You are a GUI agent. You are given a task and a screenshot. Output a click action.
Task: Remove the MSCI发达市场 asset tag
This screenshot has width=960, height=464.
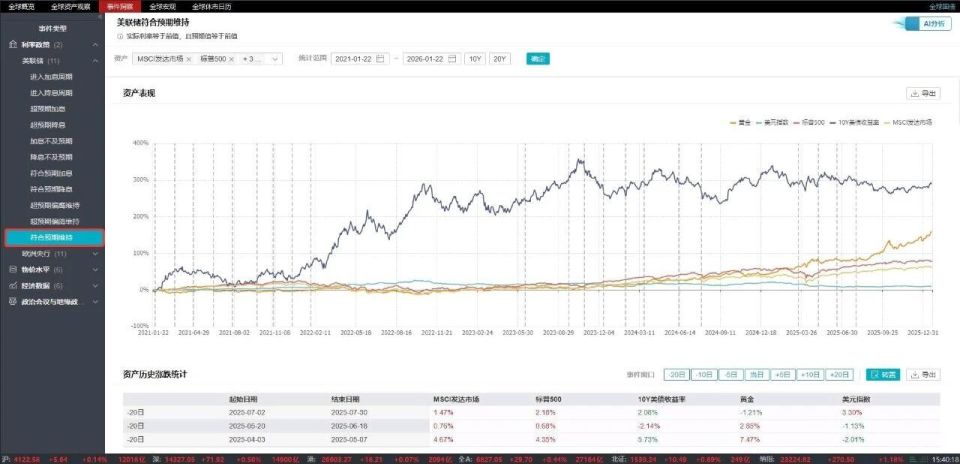click(x=189, y=59)
